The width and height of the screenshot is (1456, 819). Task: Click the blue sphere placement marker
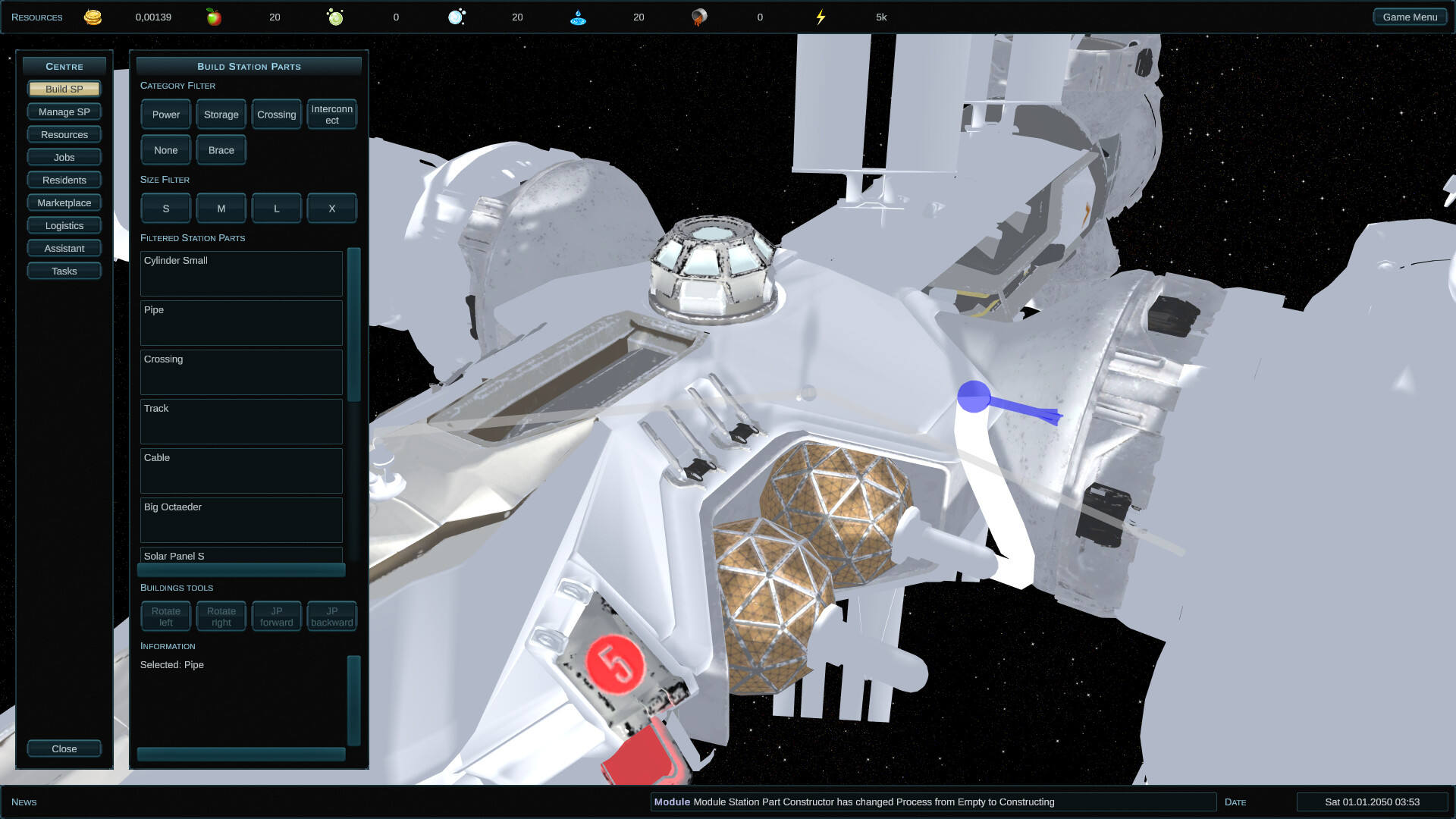[974, 397]
